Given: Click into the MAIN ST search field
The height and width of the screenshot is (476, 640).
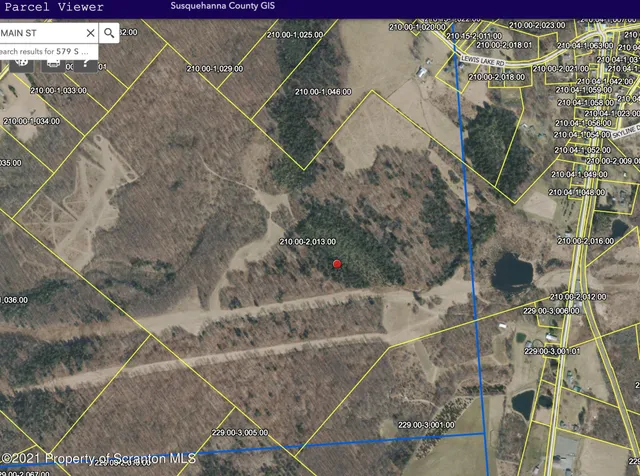Looking at the screenshot, I should point(40,33).
